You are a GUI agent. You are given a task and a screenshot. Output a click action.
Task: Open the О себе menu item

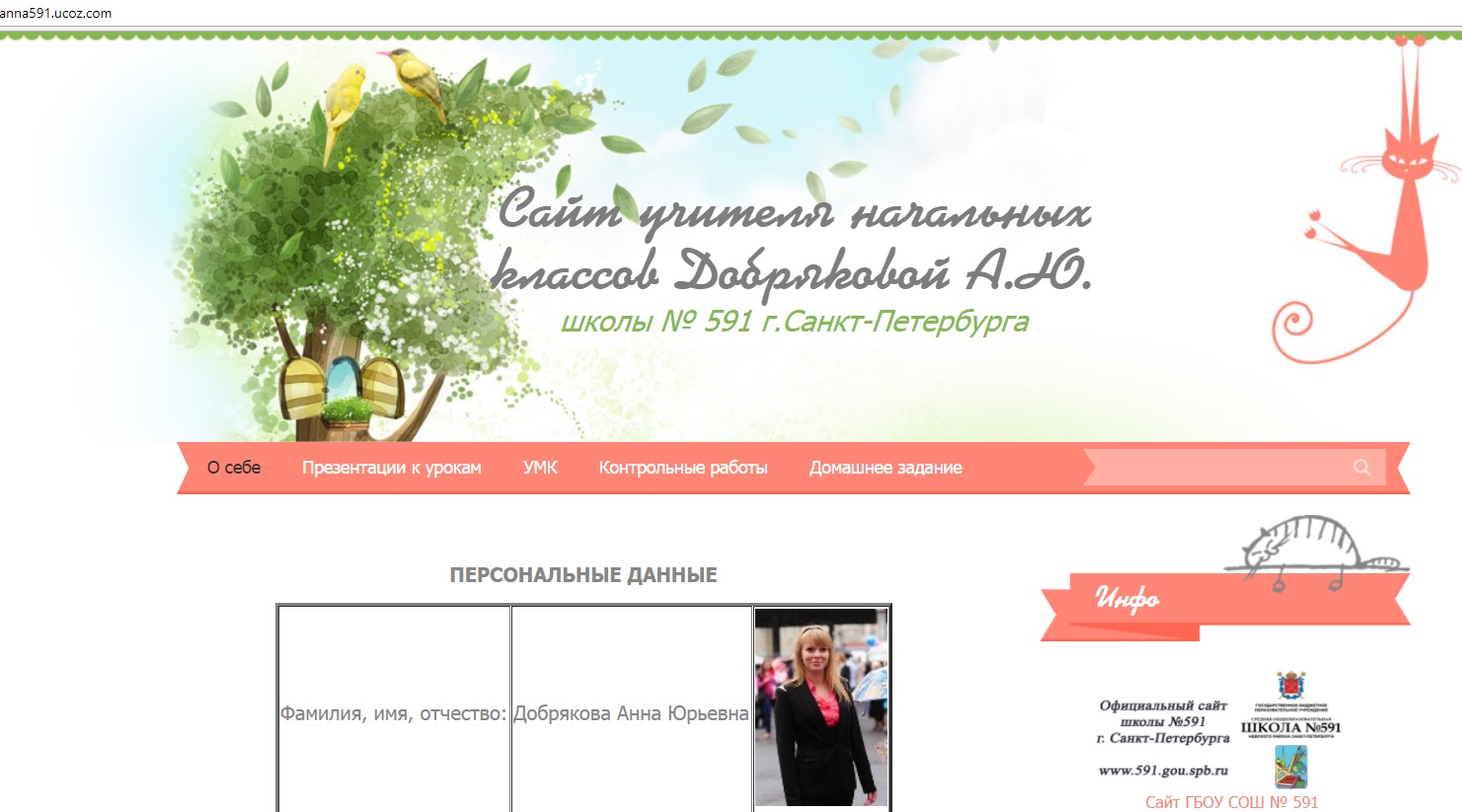[x=234, y=468]
